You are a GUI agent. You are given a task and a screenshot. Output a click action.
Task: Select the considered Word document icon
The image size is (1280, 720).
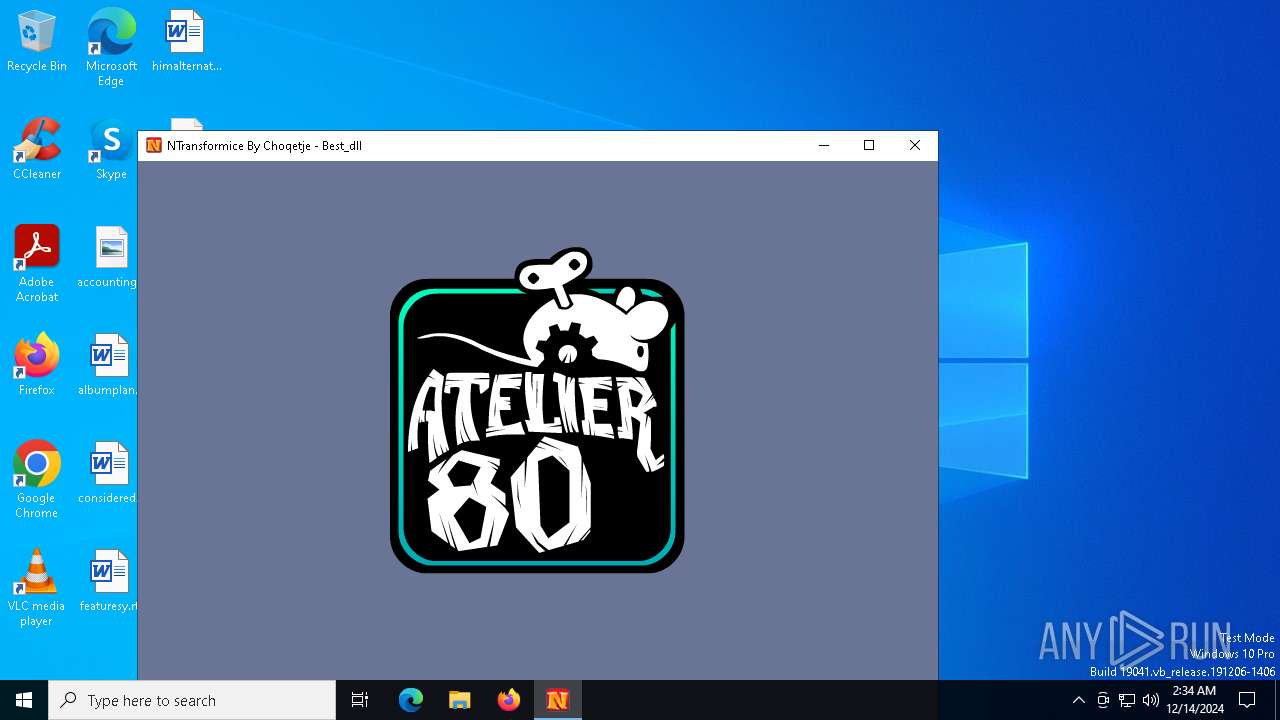click(x=108, y=474)
